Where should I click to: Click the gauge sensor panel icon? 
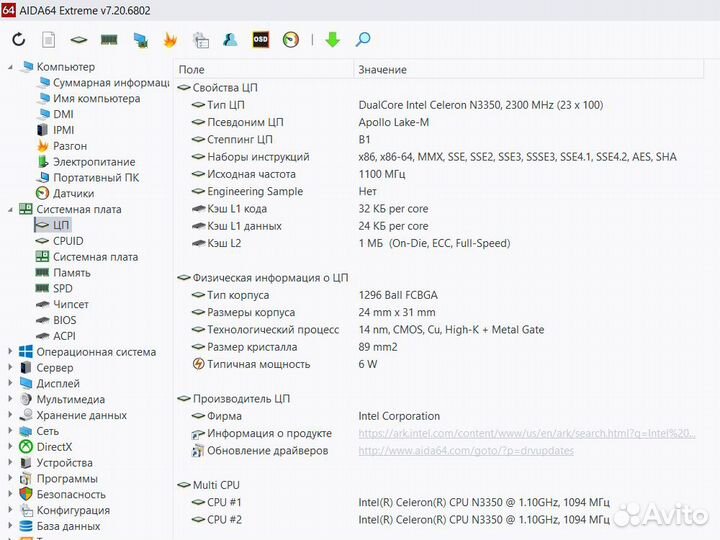[291, 39]
